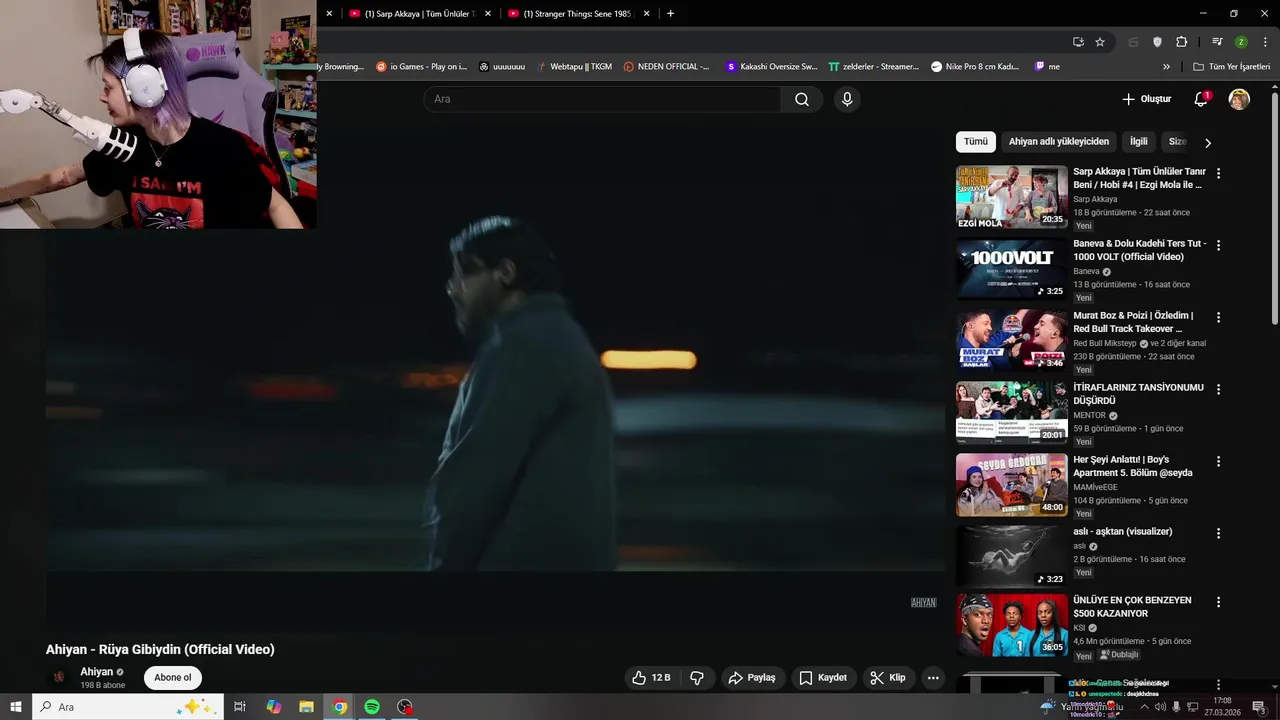Open options menu for Boy's Apartment video
1280x720 pixels.
1218,461
